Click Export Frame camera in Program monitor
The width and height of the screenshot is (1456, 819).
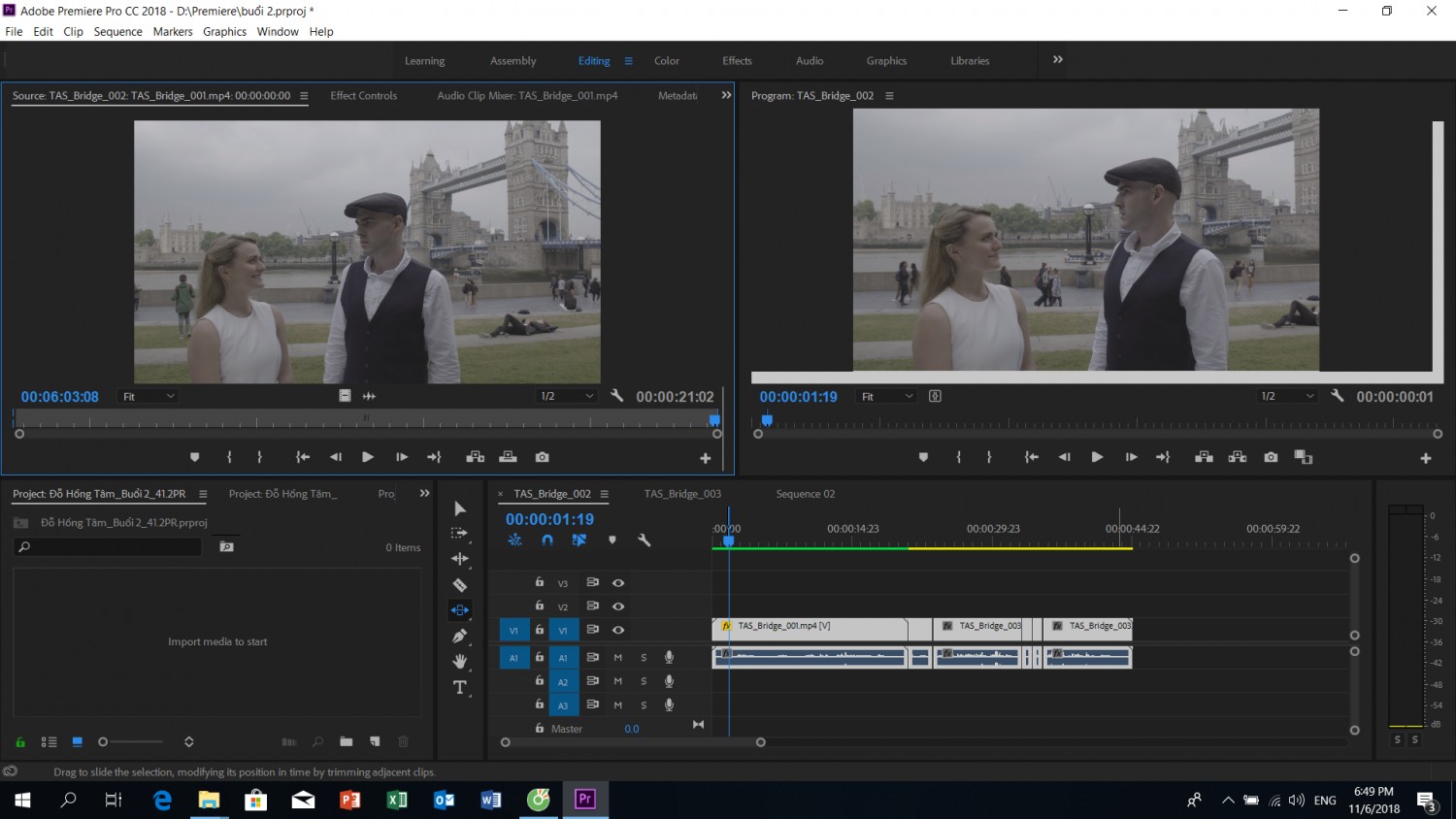point(1271,457)
